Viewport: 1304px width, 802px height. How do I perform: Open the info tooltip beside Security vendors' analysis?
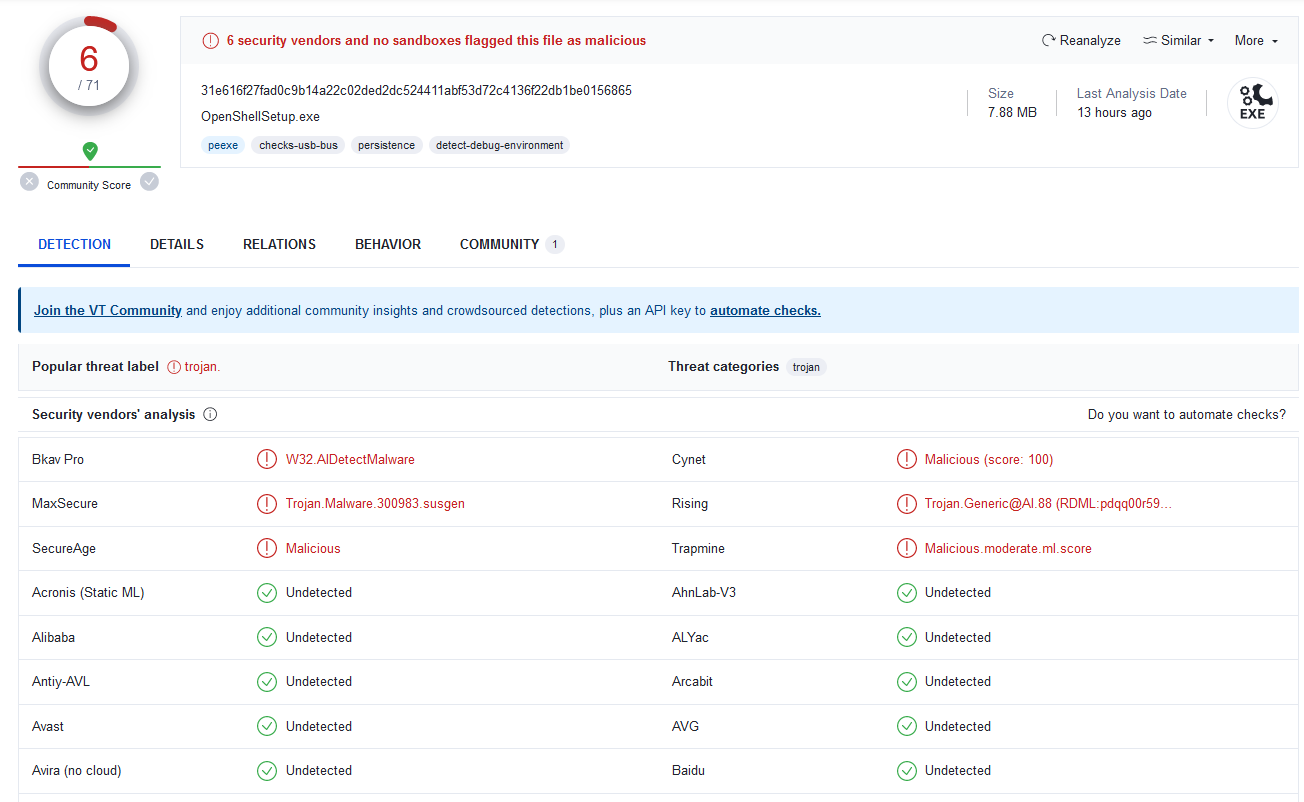pos(210,414)
